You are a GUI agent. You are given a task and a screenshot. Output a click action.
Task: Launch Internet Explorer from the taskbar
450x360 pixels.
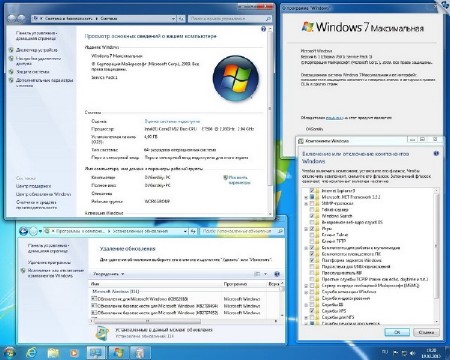32,352
